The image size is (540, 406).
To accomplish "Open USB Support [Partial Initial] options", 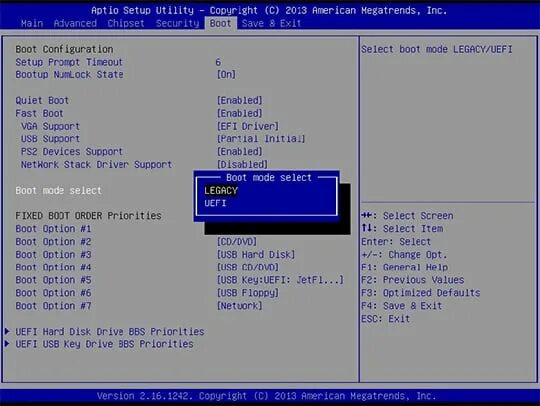I will click(261, 139).
